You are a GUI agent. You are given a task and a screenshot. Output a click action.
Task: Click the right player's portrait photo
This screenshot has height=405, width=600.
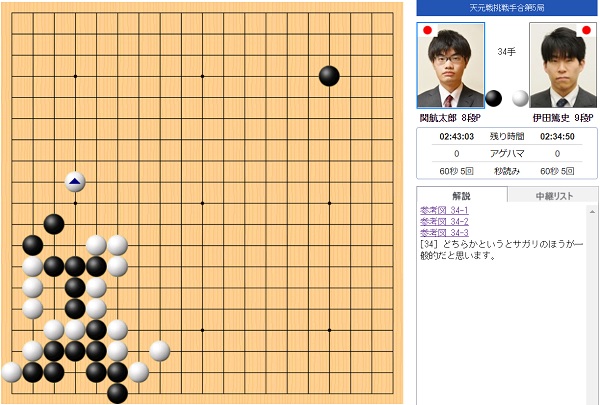(563, 65)
